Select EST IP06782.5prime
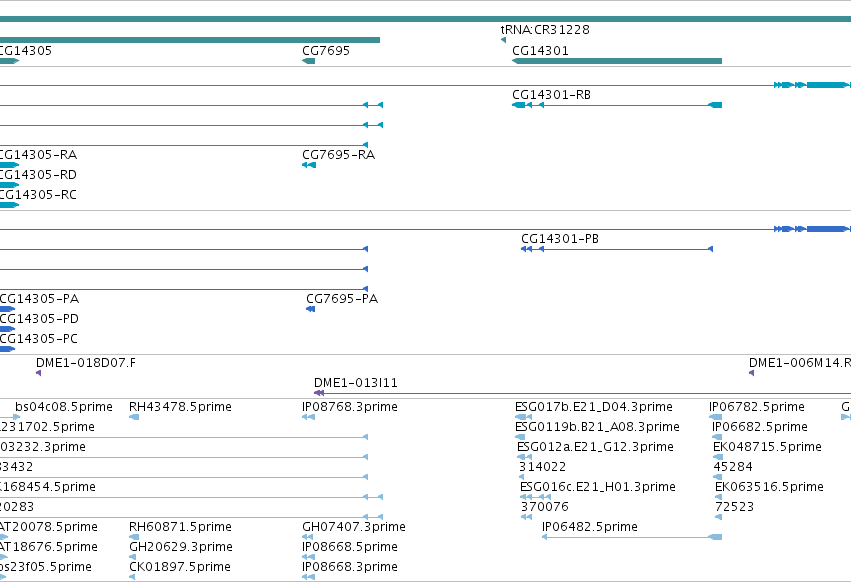Image resolution: width=851 pixels, height=582 pixels. [757, 407]
